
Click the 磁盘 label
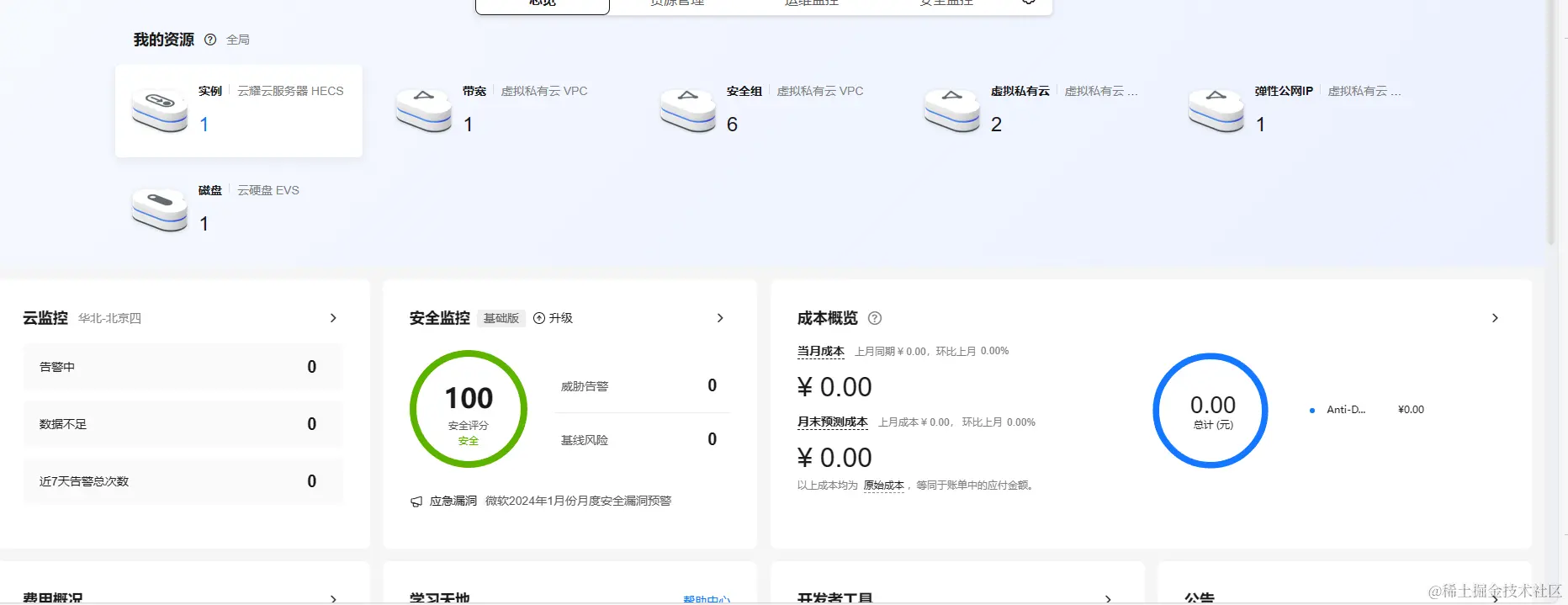(210, 190)
